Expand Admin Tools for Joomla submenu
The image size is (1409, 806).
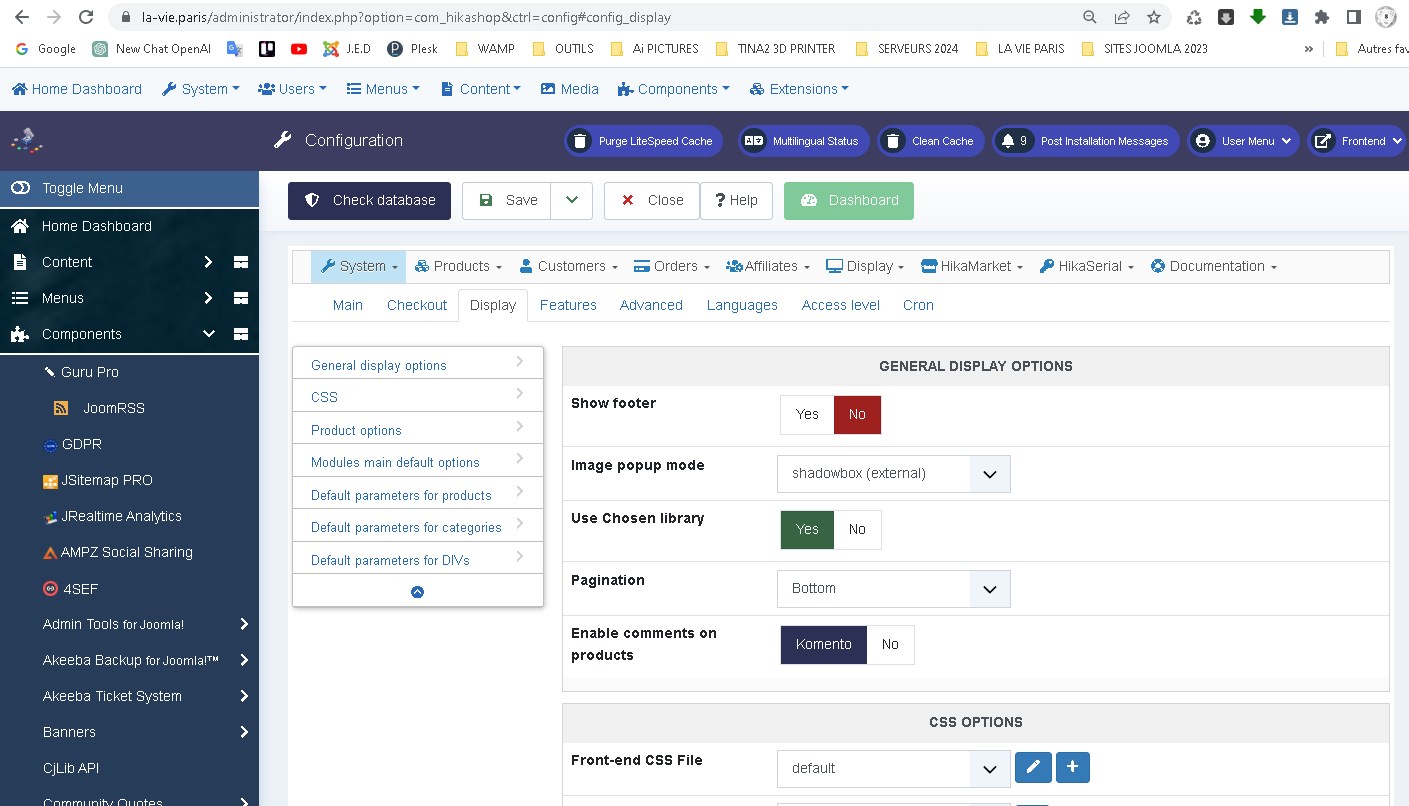(x=245, y=624)
